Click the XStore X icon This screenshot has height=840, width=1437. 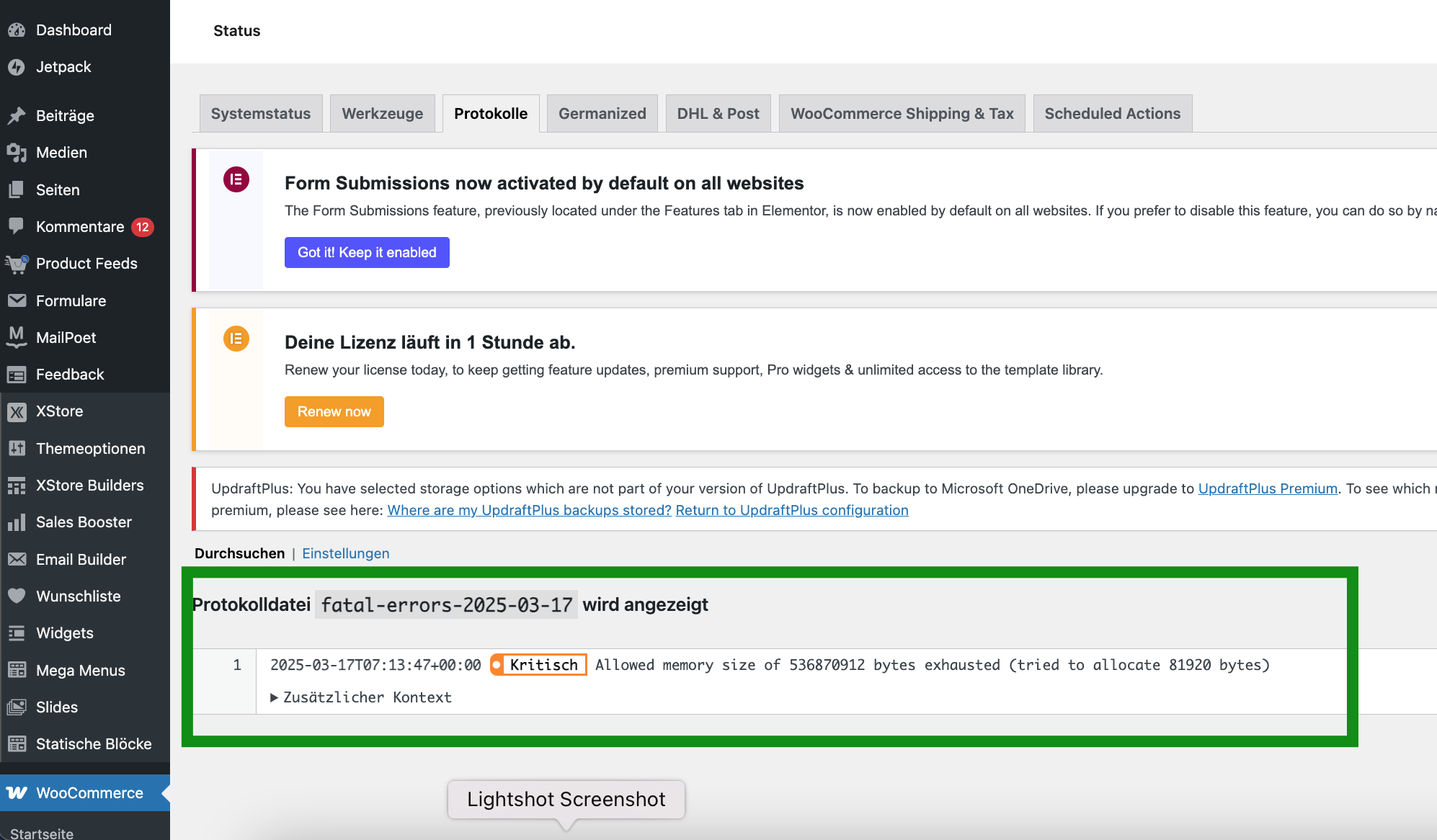[x=17, y=411]
